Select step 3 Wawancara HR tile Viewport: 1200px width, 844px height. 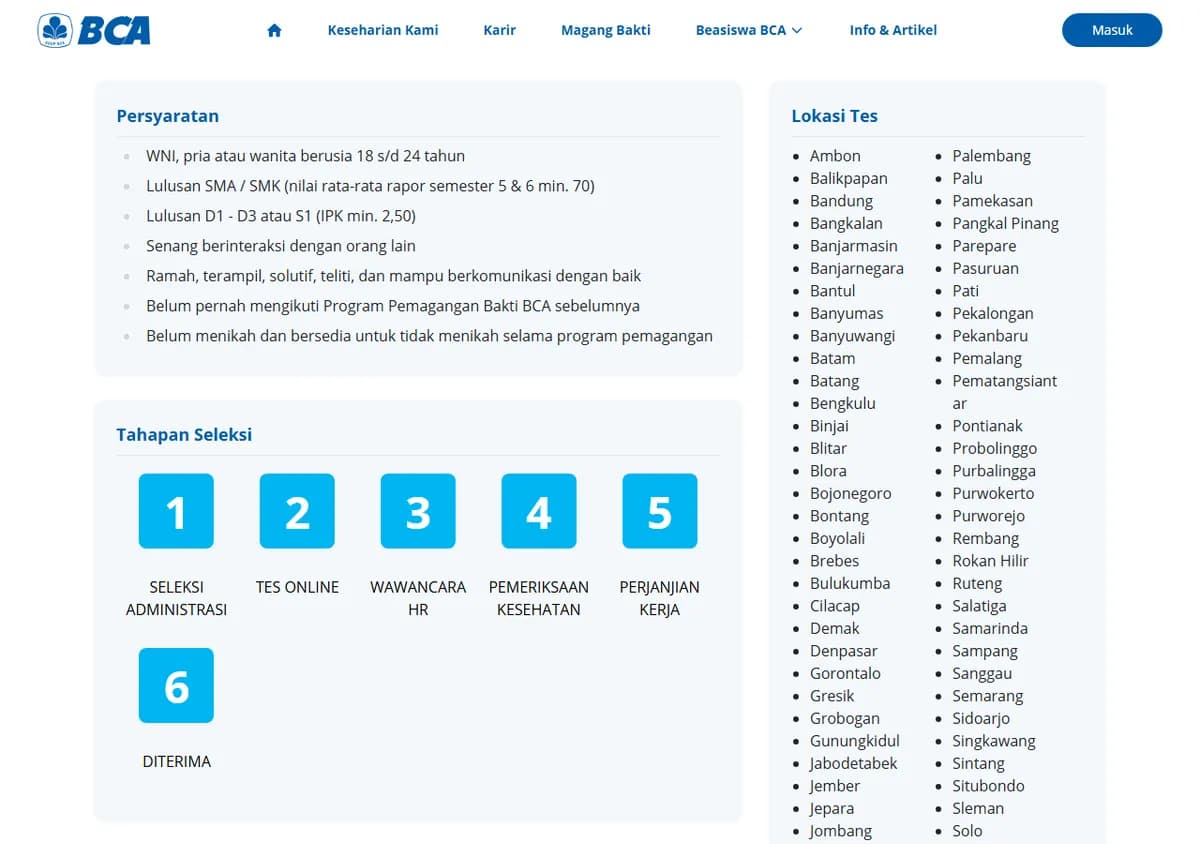[x=418, y=511]
